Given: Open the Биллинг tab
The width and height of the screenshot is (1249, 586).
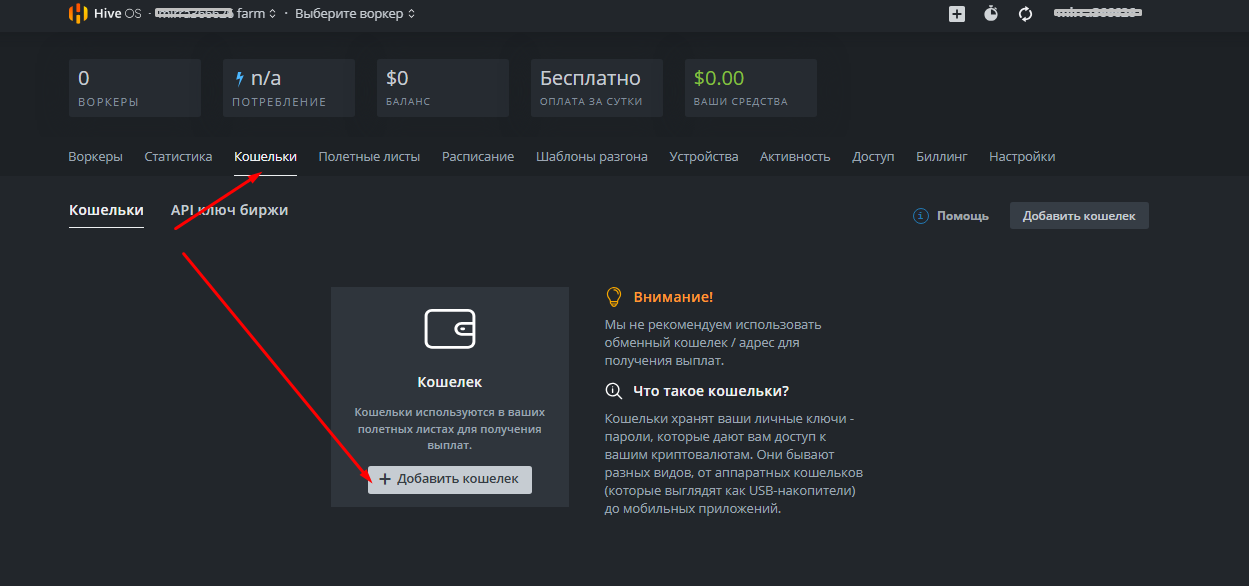Looking at the screenshot, I should click(941, 157).
